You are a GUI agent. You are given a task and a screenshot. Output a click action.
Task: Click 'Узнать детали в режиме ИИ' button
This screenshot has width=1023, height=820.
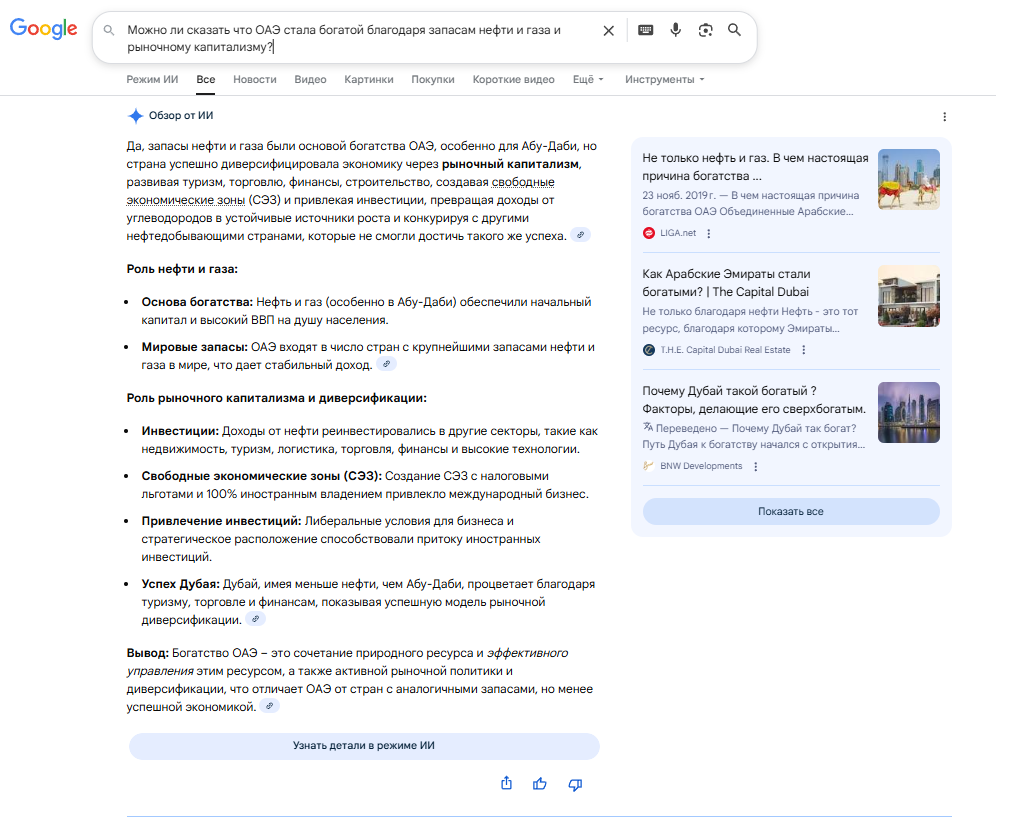click(364, 746)
